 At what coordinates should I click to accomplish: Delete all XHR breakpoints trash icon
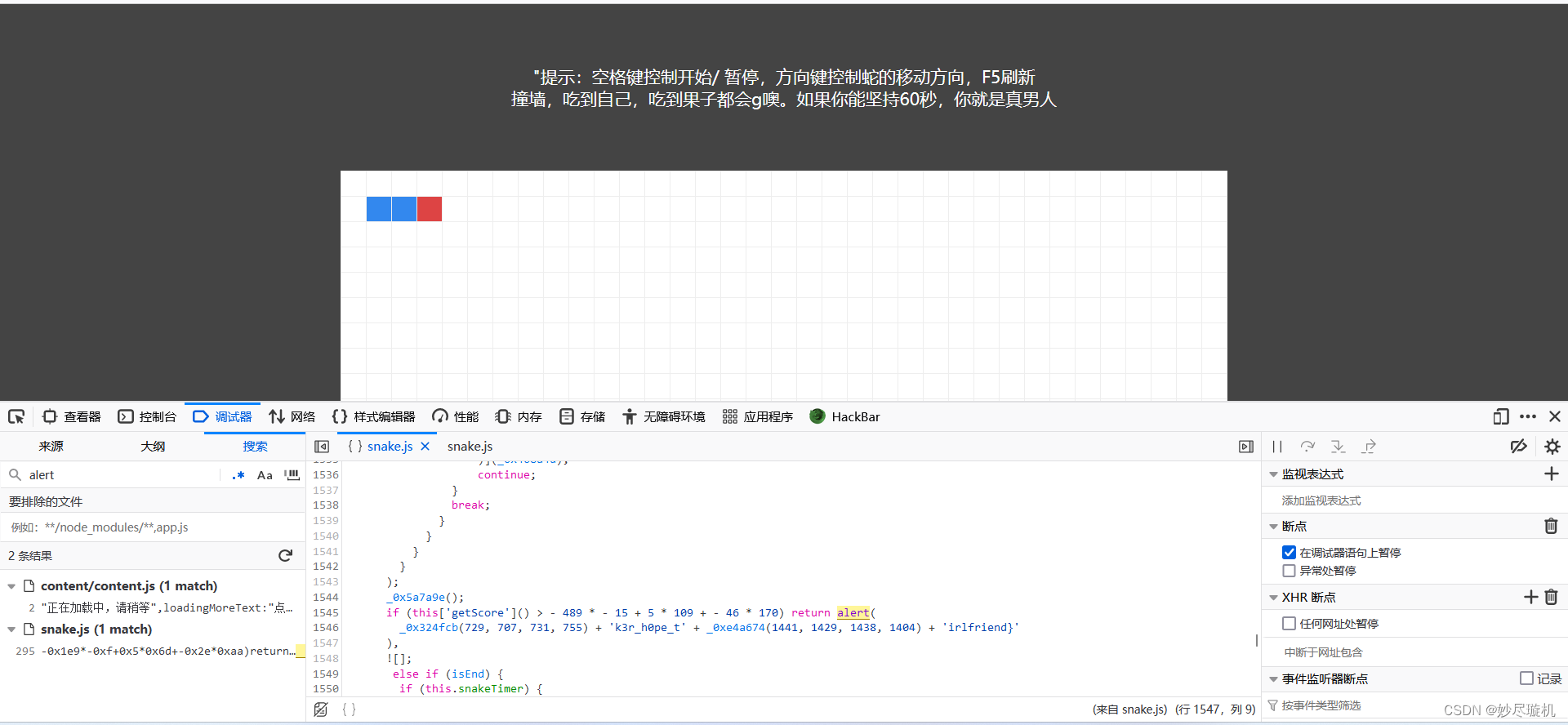click(1551, 598)
